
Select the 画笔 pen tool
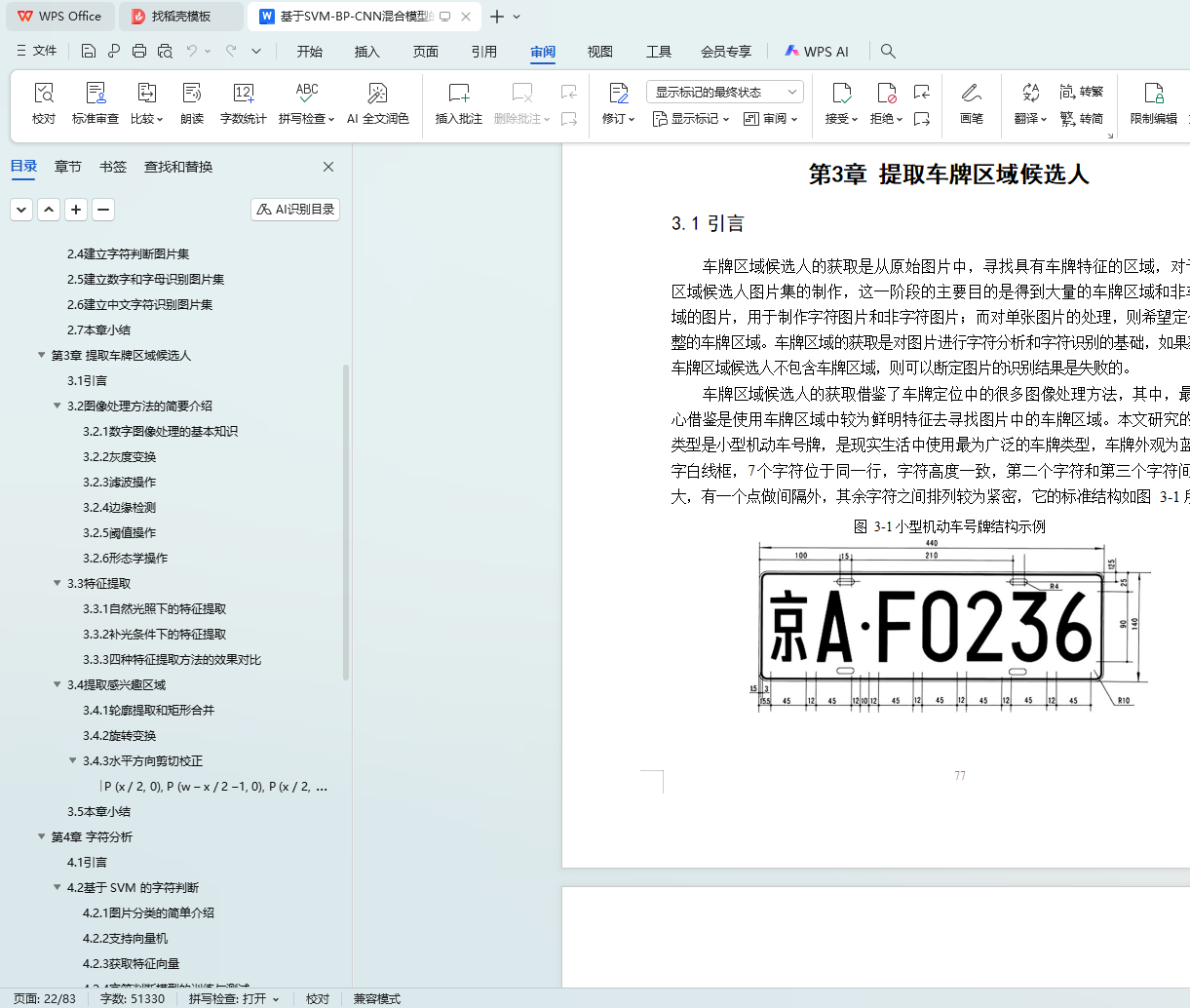click(972, 102)
